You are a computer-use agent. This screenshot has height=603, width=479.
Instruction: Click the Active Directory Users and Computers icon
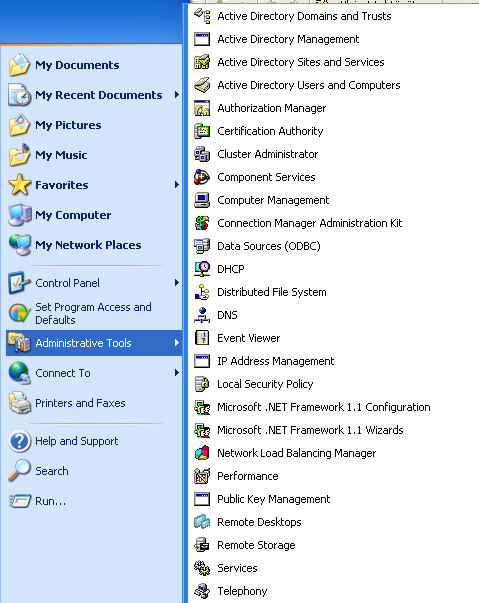click(x=202, y=85)
